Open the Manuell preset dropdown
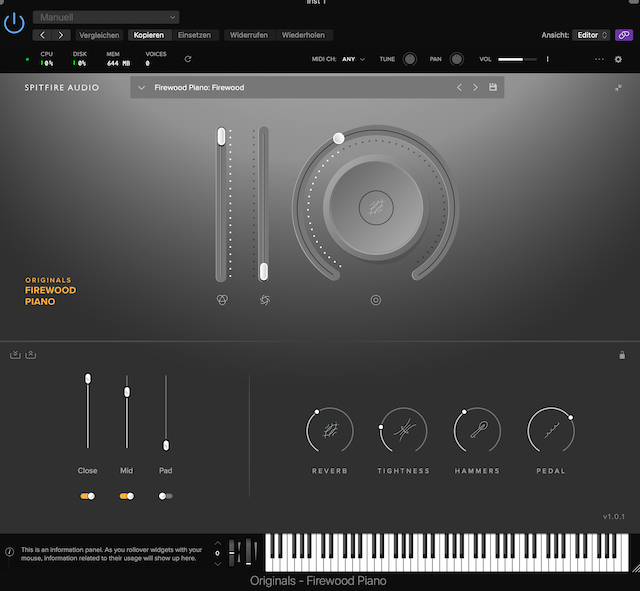This screenshot has width=640, height=591. point(106,17)
